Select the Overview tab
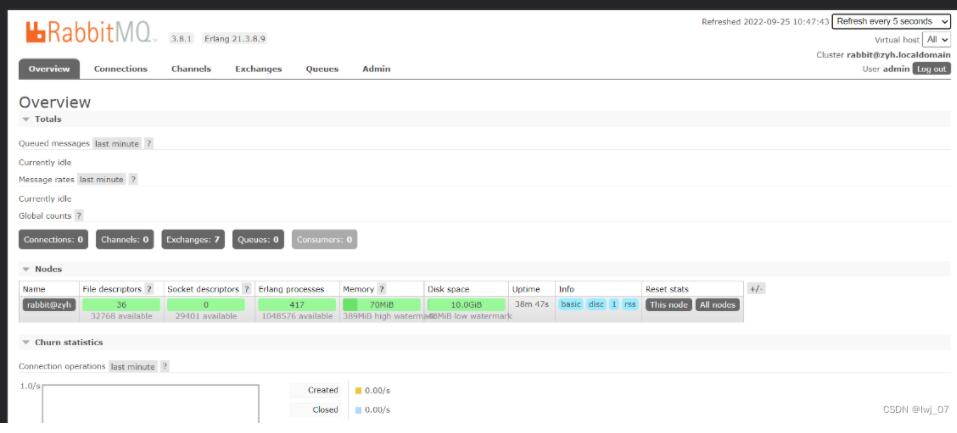957x433 pixels. tap(49, 69)
